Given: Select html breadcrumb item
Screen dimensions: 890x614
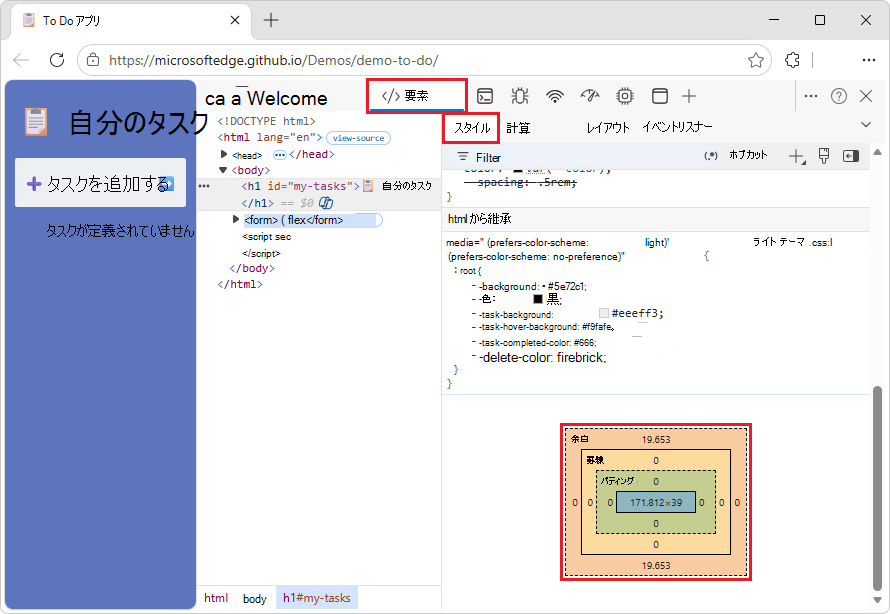Looking at the screenshot, I should pyautogui.click(x=216, y=598).
